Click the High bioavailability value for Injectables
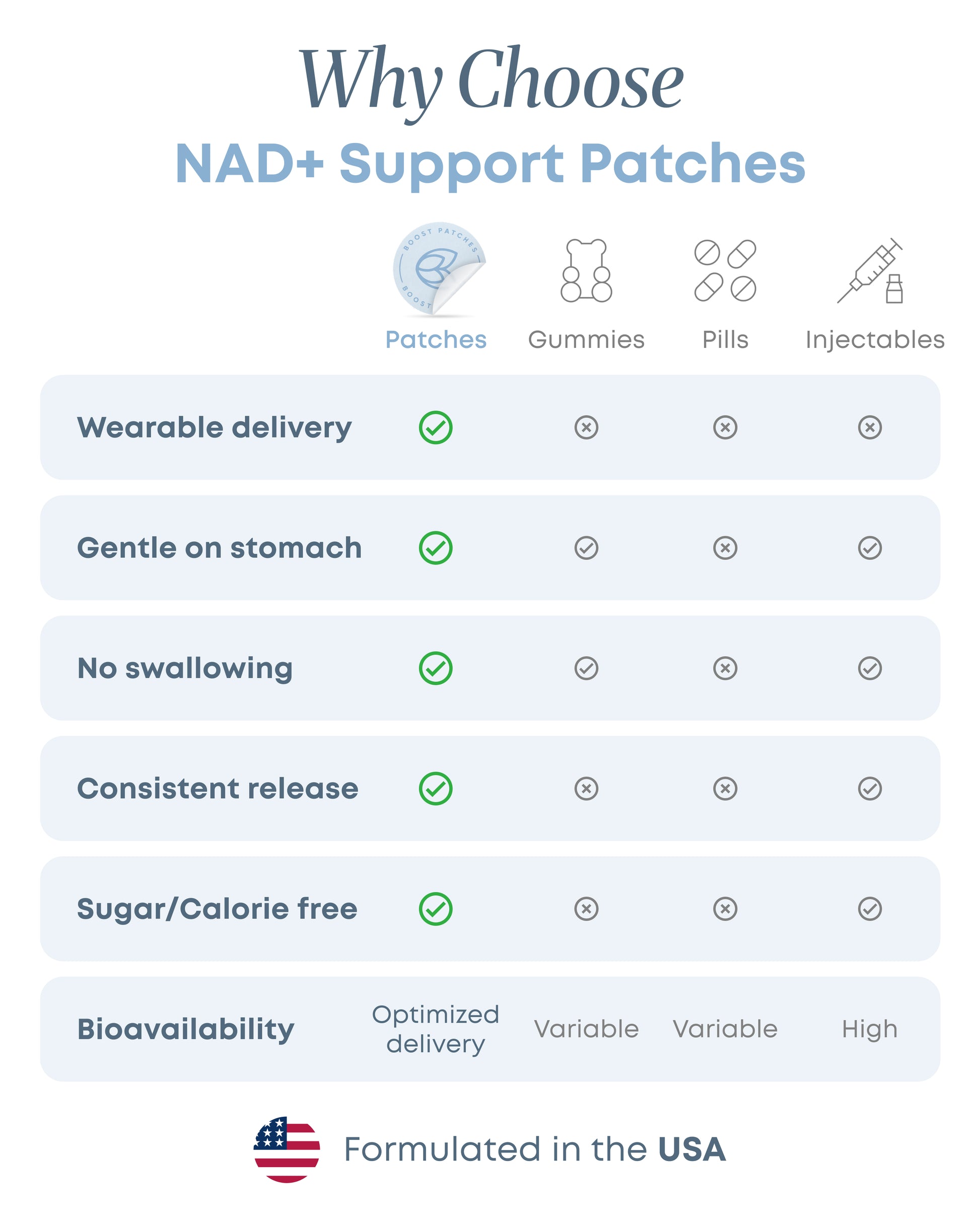Viewport: 980px width, 1225px height. tap(870, 1029)
